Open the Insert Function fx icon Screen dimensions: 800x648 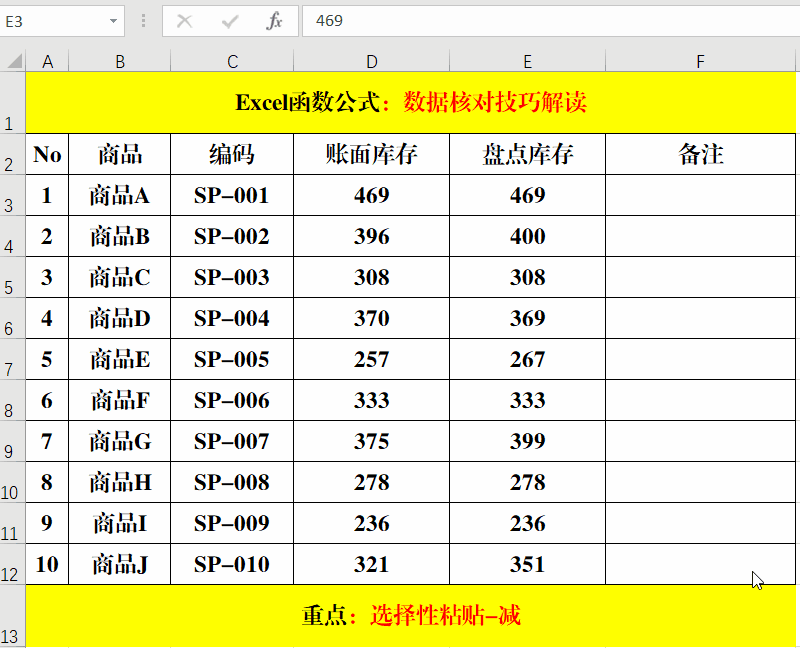tap(274, 21)
